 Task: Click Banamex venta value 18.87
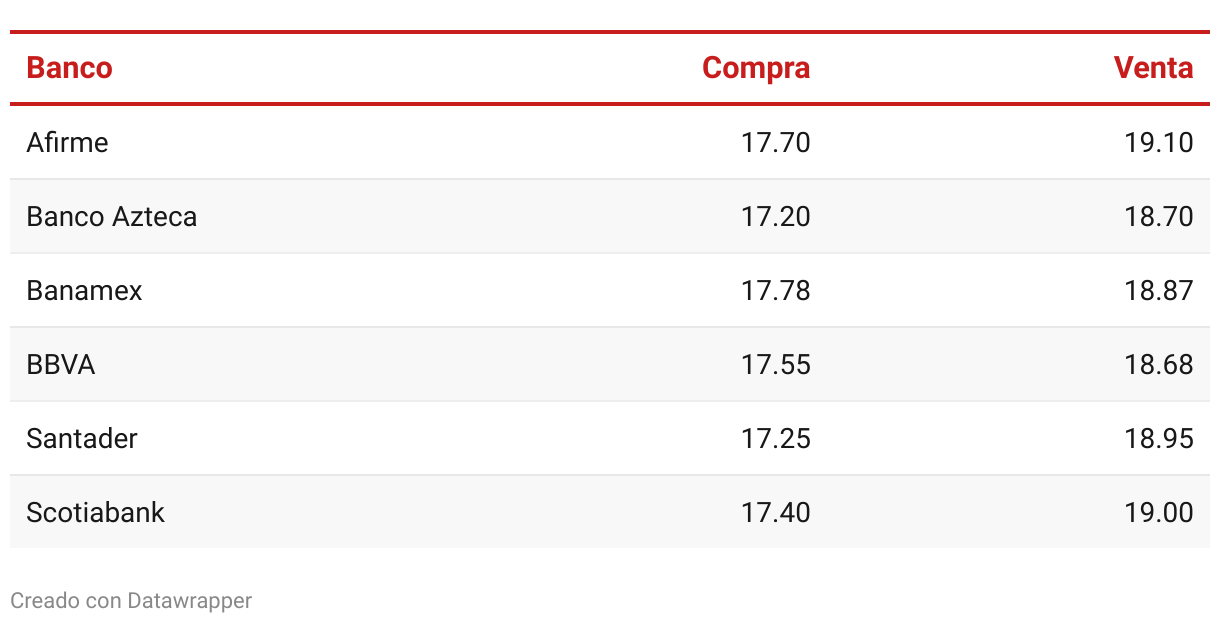click(x=1159, y=291)
